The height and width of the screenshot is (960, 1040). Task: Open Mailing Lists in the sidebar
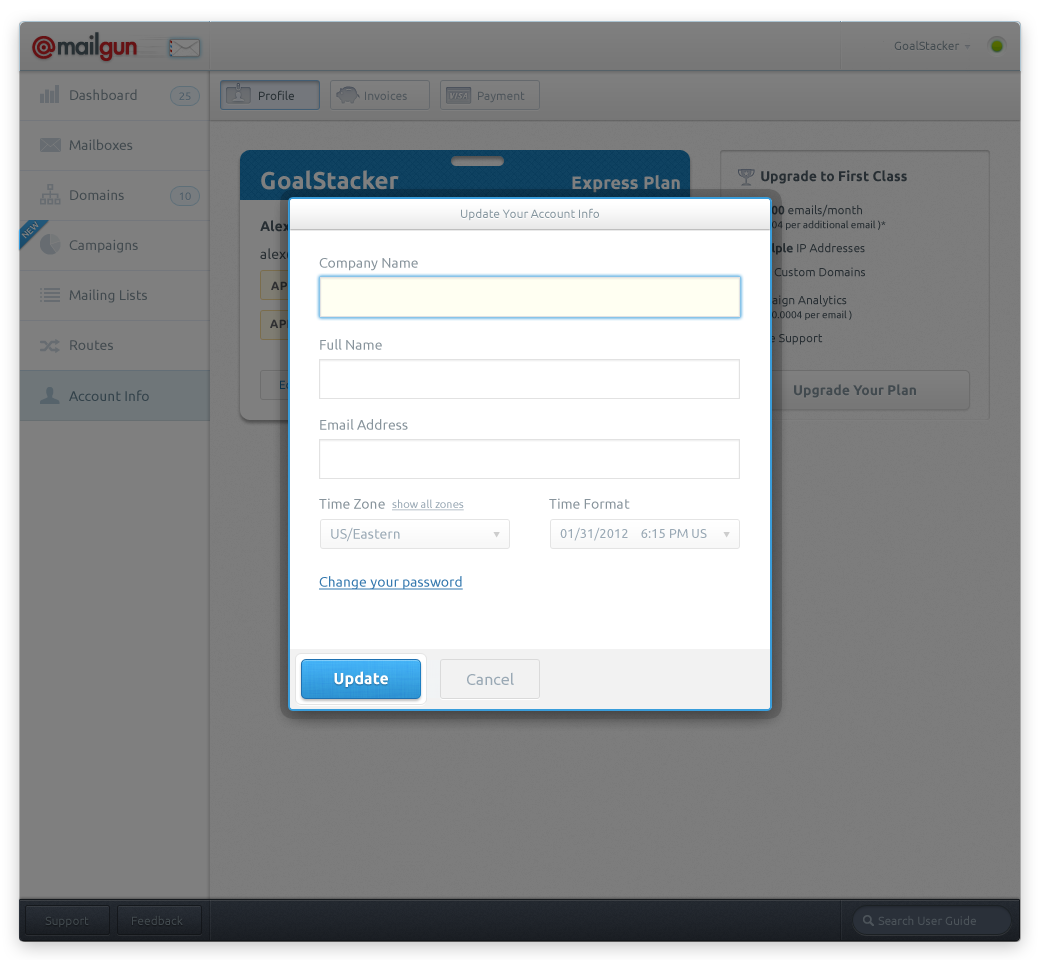coord(115,296)
